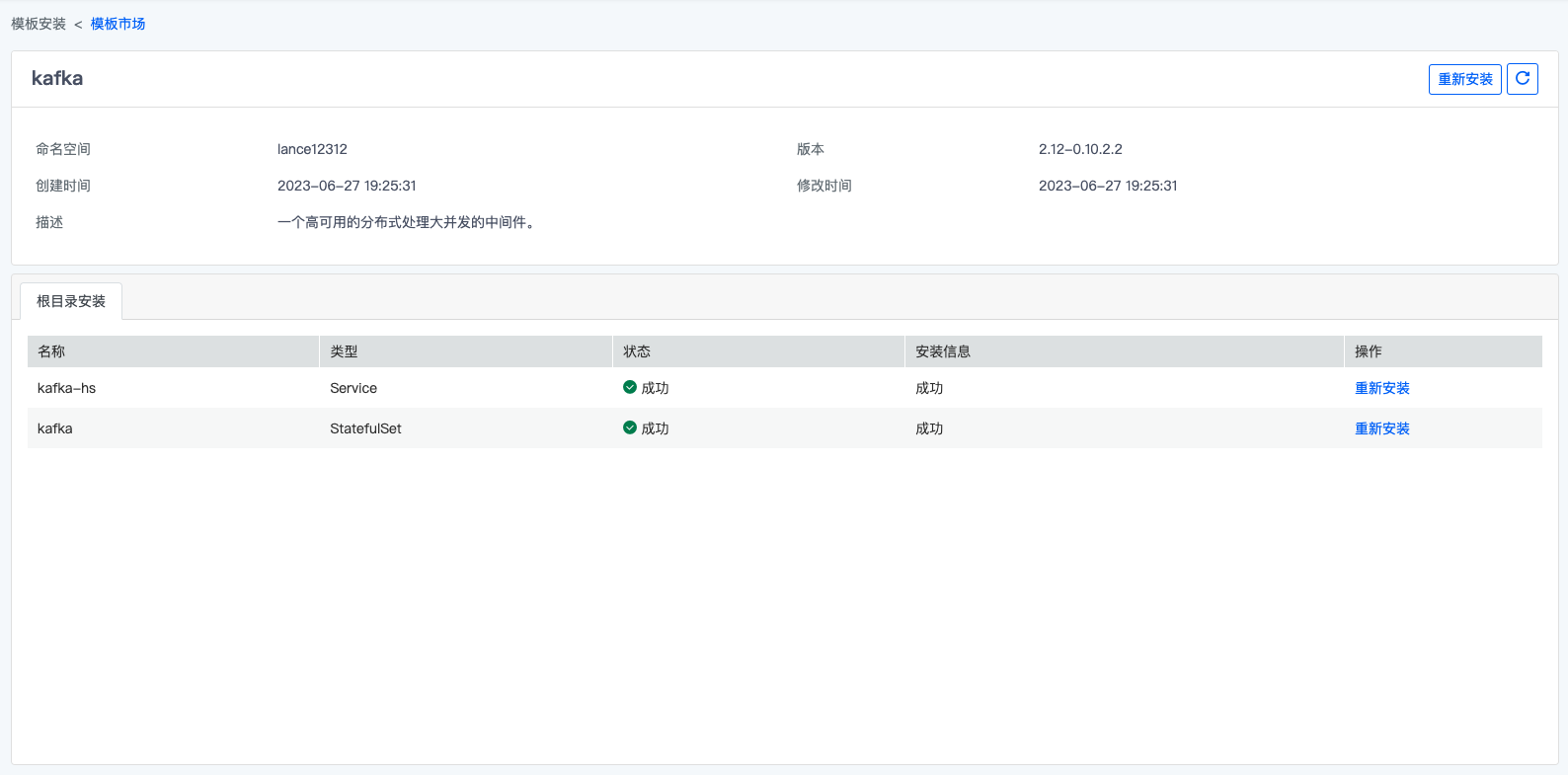
Task: Open the 模板市场 breadcrumb link
Action: click(118, 24)
